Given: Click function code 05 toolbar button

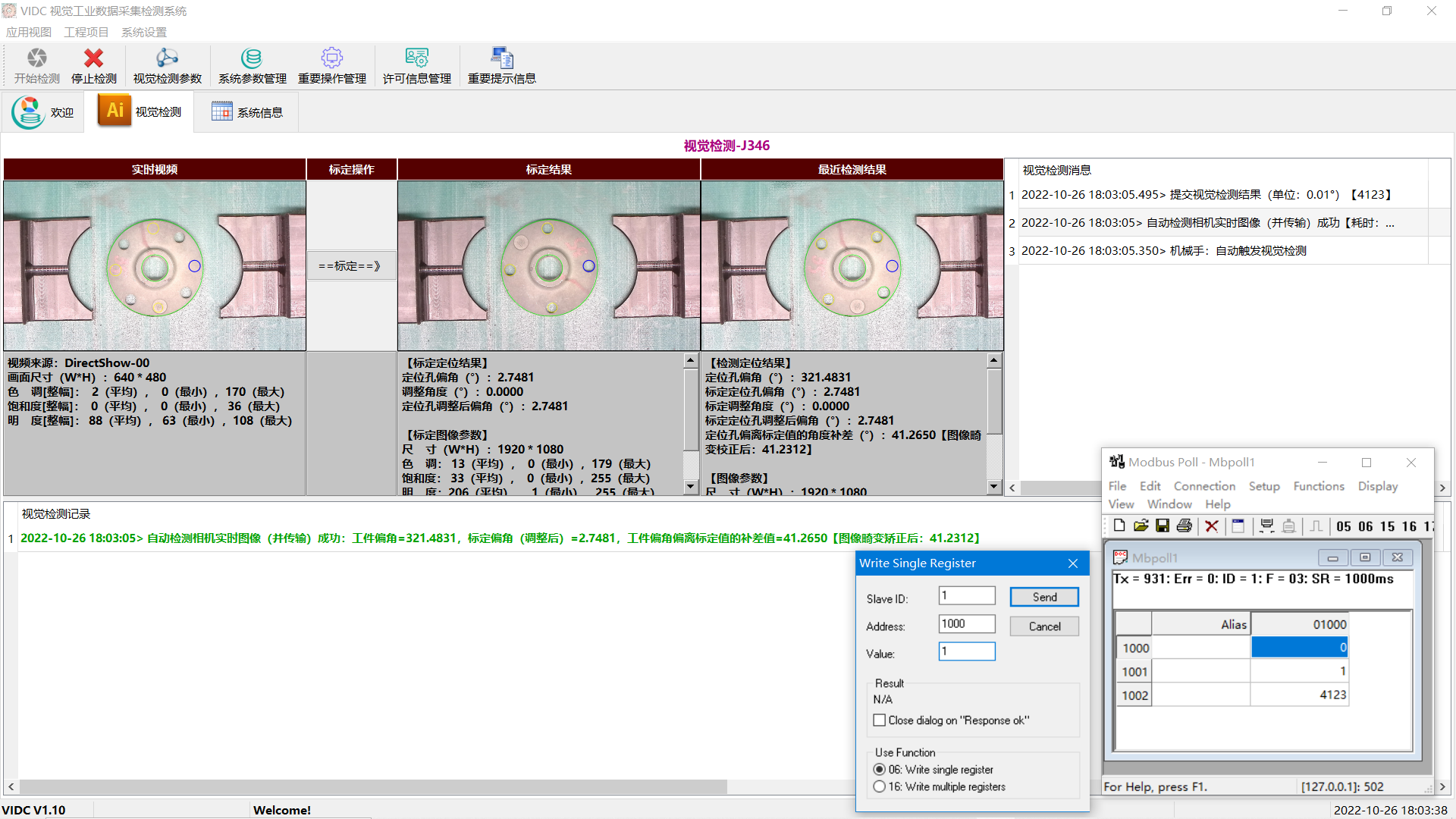Looking at the screenshot, I should click(1344, 526).
